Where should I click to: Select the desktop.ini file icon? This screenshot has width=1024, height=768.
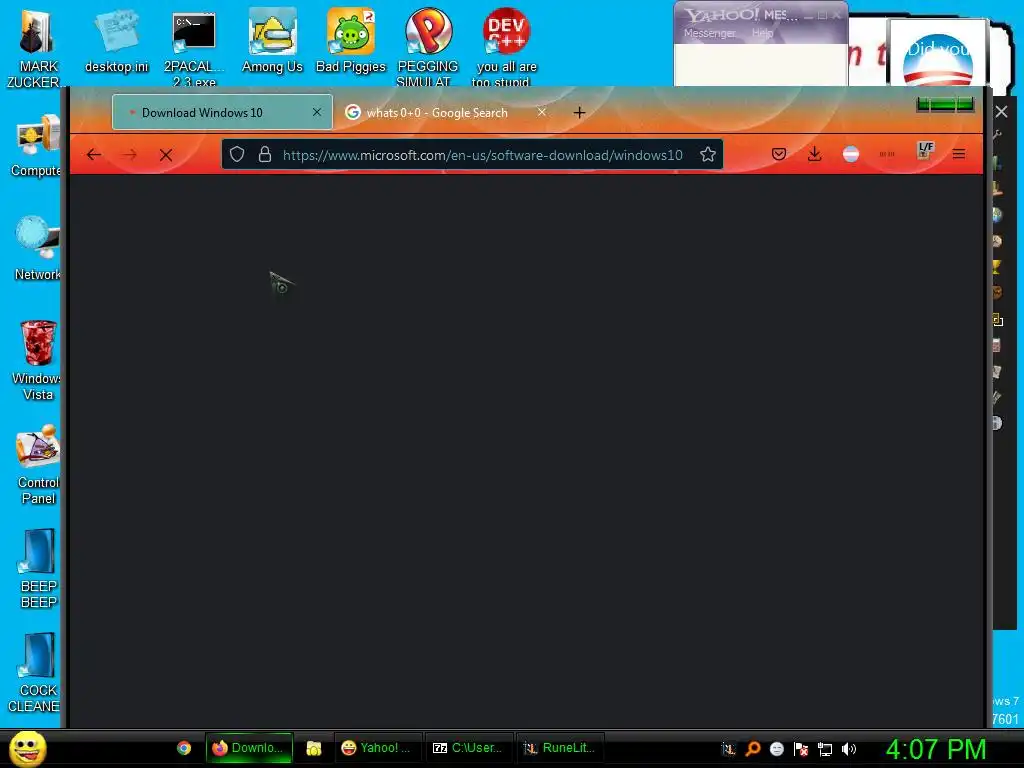pyautogui.click(x=116, y=41)
